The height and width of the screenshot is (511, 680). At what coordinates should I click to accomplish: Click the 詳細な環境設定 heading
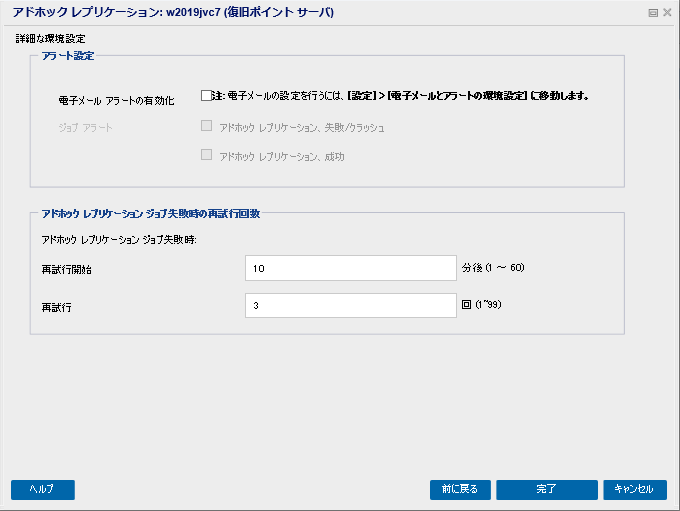point(50,39)
